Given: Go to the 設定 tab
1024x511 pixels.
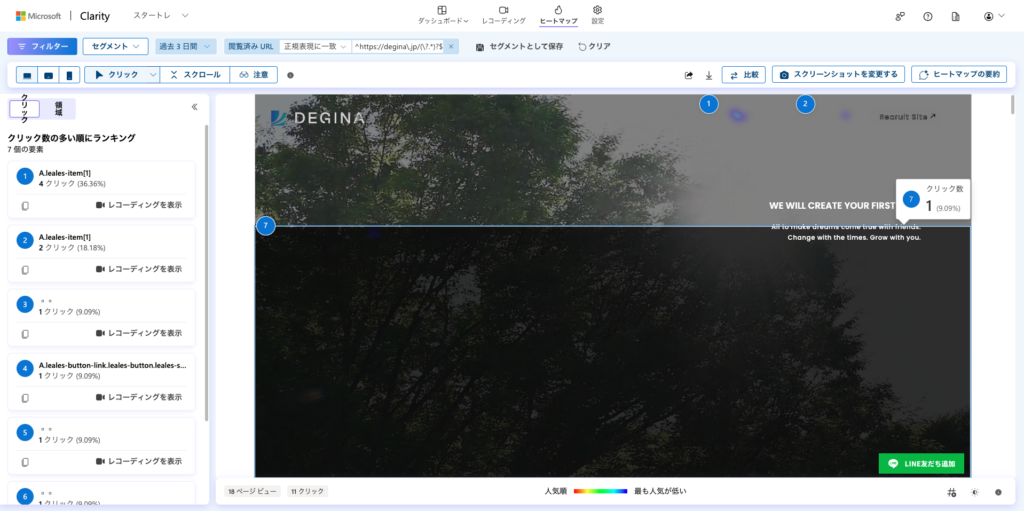Looking at the screenshot, I should (597, 14).
